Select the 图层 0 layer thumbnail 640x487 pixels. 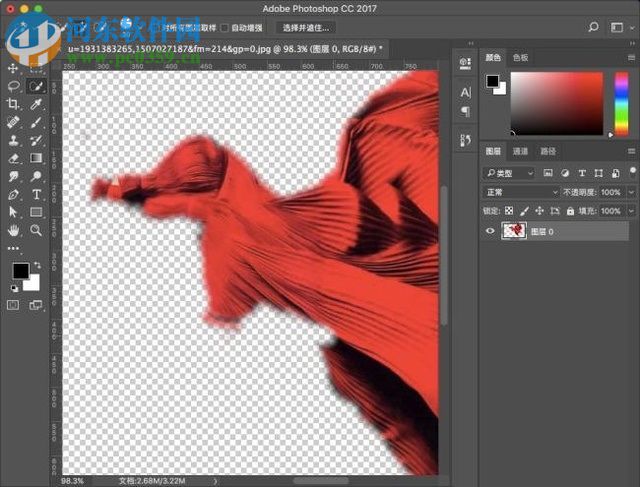pos(514,230)
